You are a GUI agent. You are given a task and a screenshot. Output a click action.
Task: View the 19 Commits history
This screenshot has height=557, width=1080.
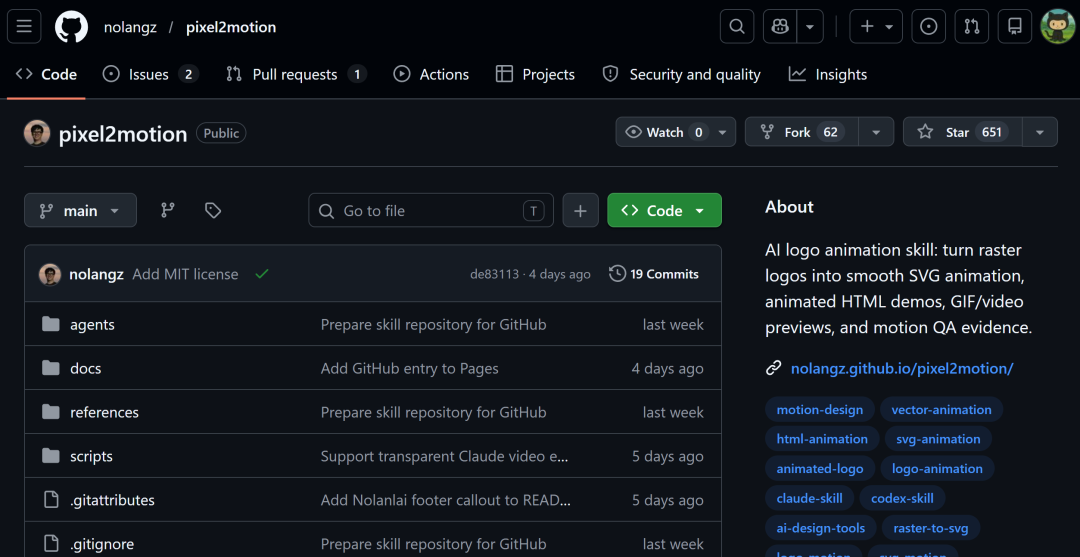(654, 274)
